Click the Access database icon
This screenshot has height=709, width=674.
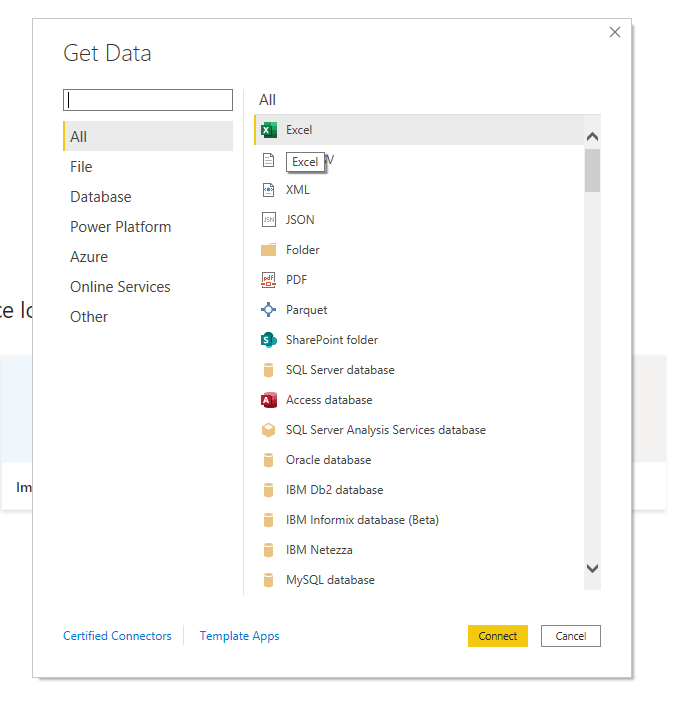(269, 400)
